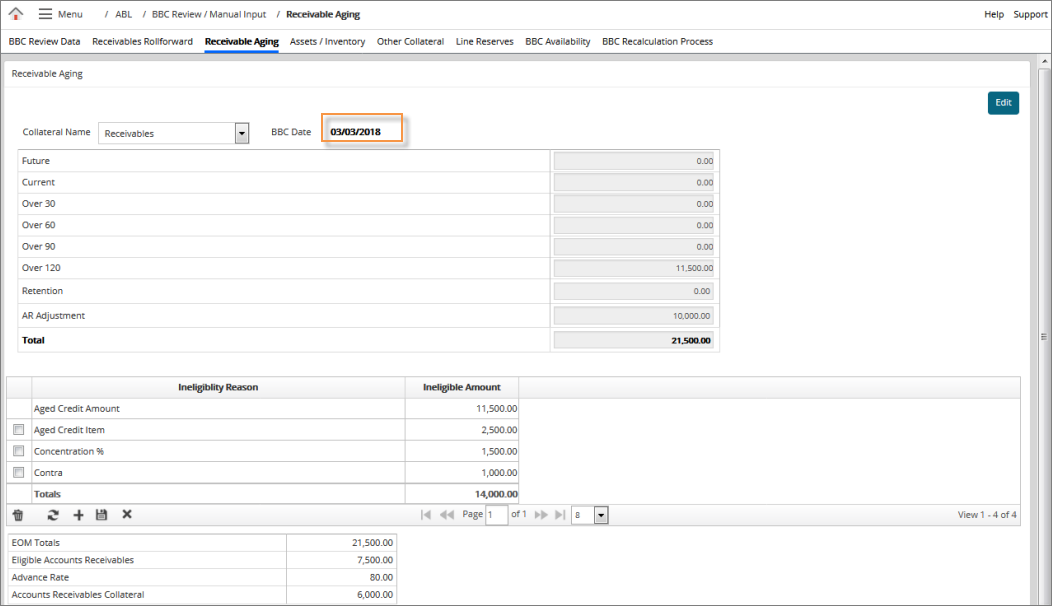Click the page number input field

496,515
